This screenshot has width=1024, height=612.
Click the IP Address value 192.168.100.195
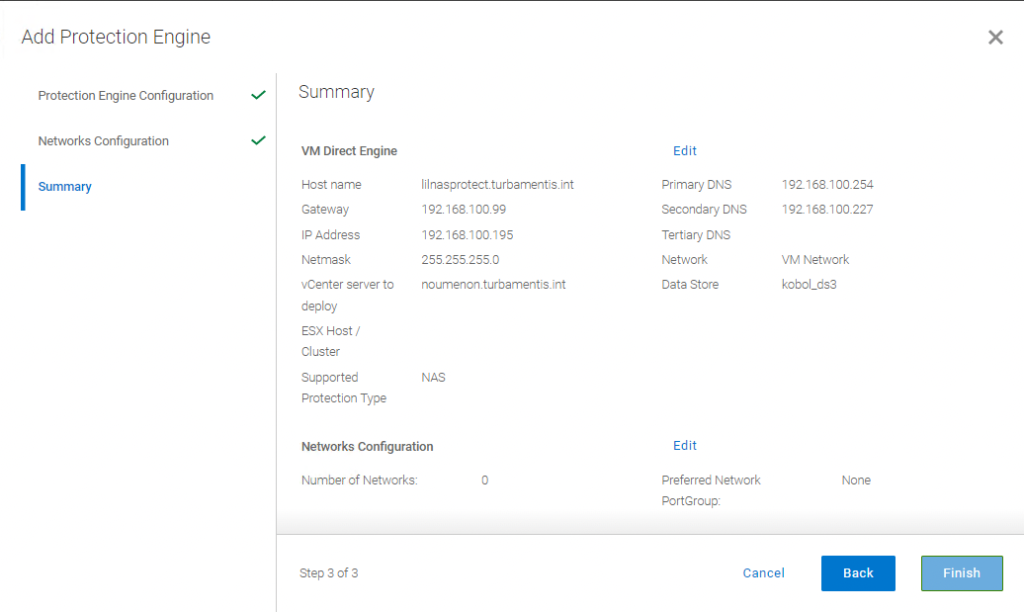pos(467,234)
